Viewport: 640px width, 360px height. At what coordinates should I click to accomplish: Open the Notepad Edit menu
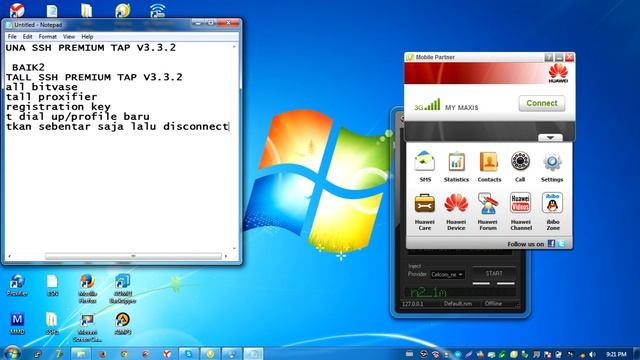[27, 37]
